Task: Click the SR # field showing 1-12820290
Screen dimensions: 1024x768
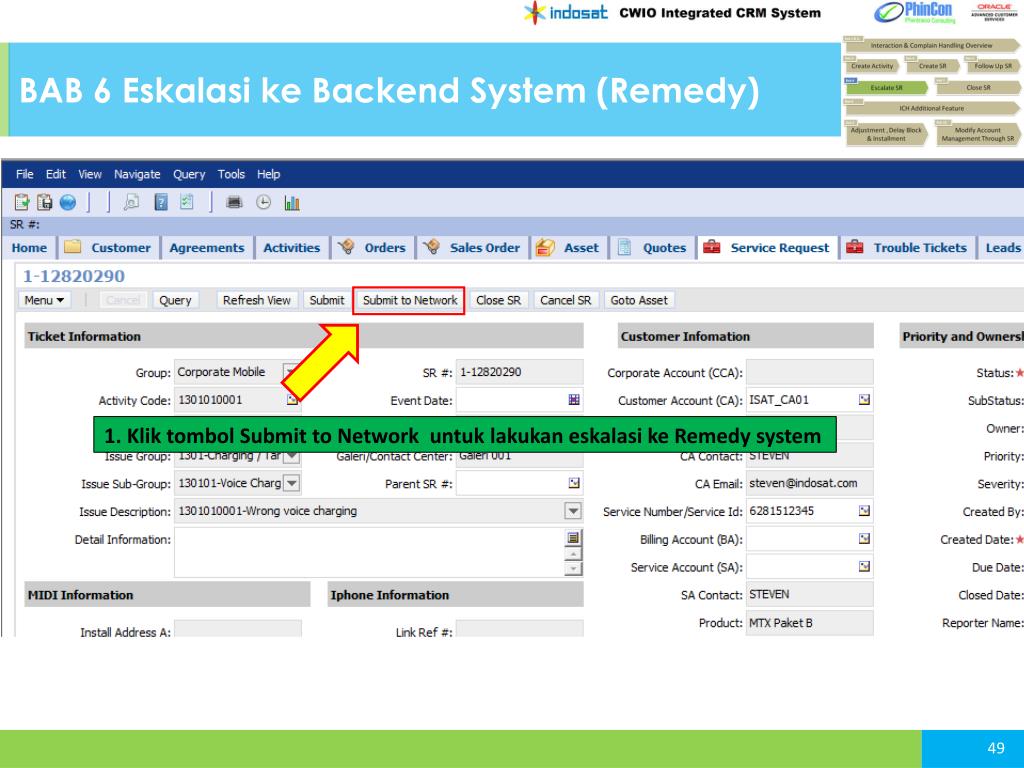Action: [x=519, y=372]
